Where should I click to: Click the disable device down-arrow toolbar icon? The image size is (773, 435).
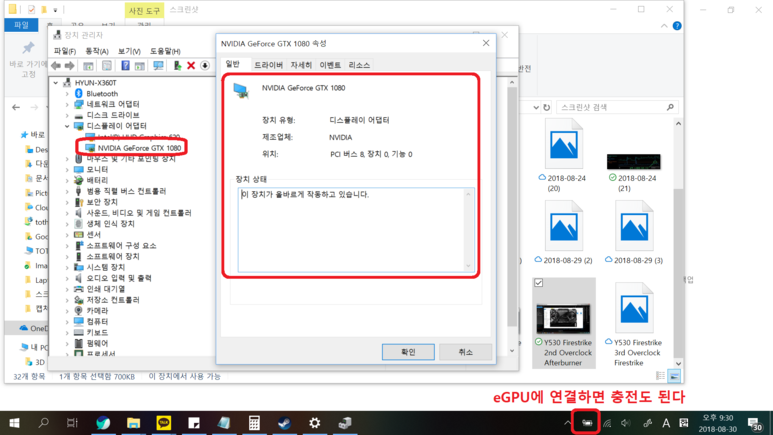[205, 66]
